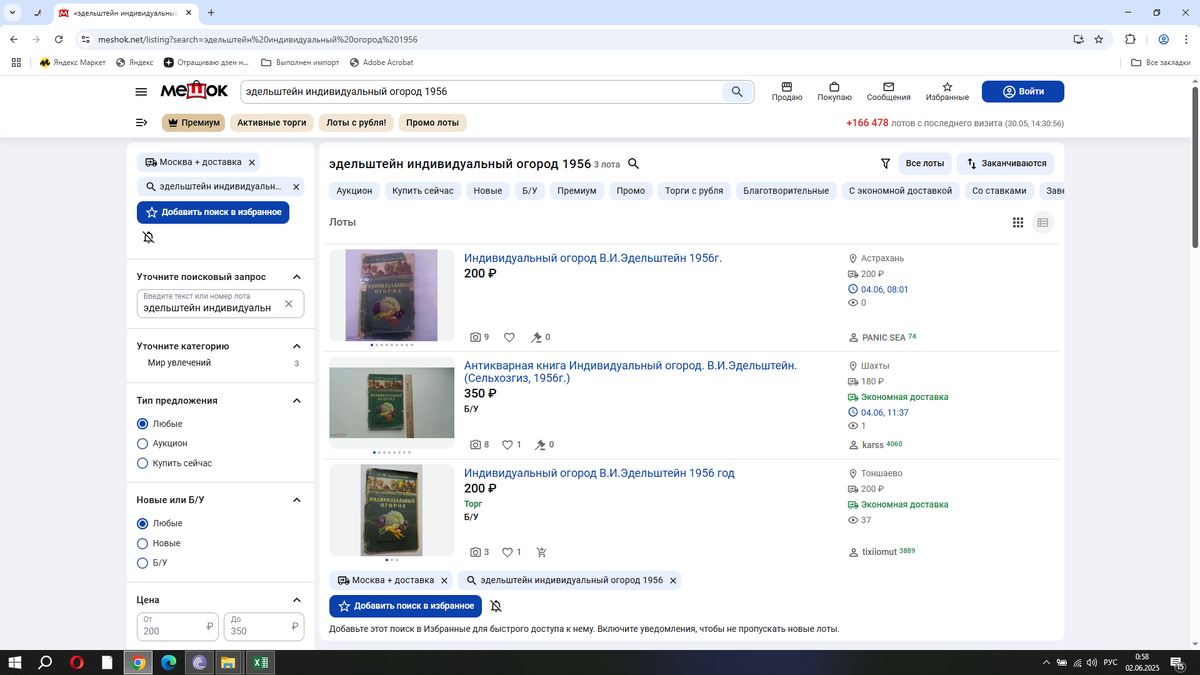Click the Войти login button
The image size is (1200, 675).
point(1022,92)
